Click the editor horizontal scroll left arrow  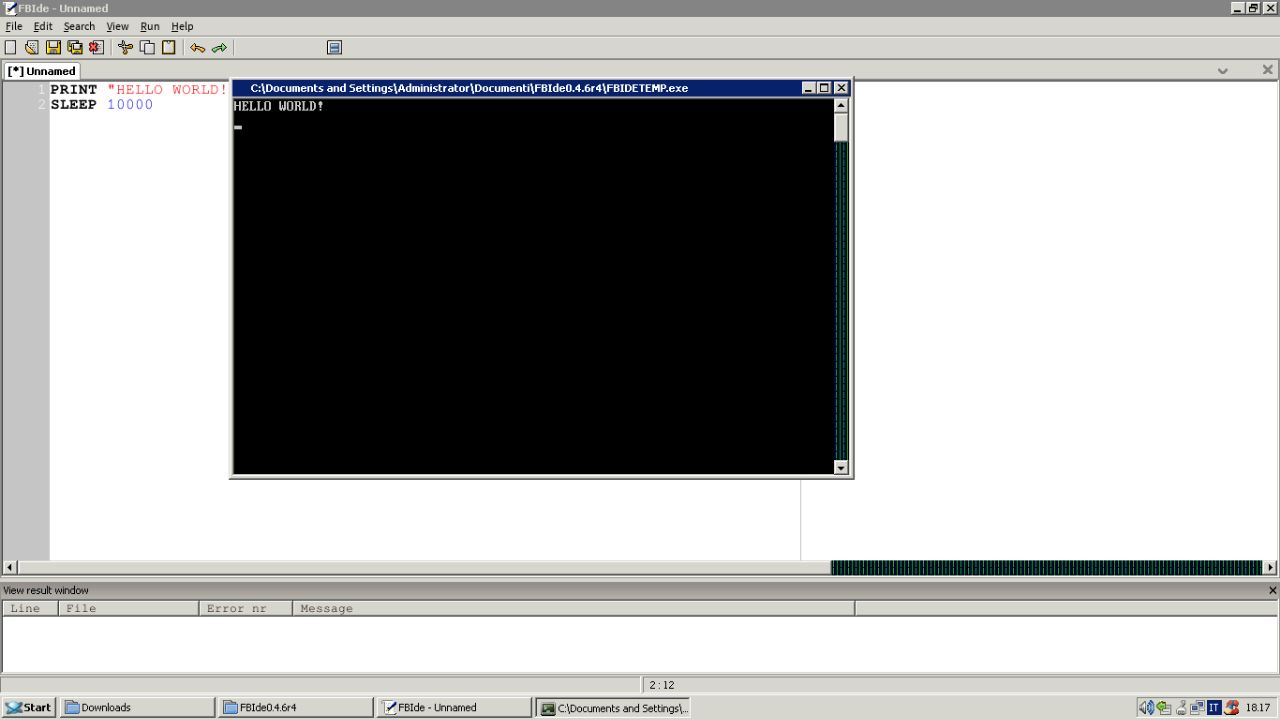(x=10, y=567)
